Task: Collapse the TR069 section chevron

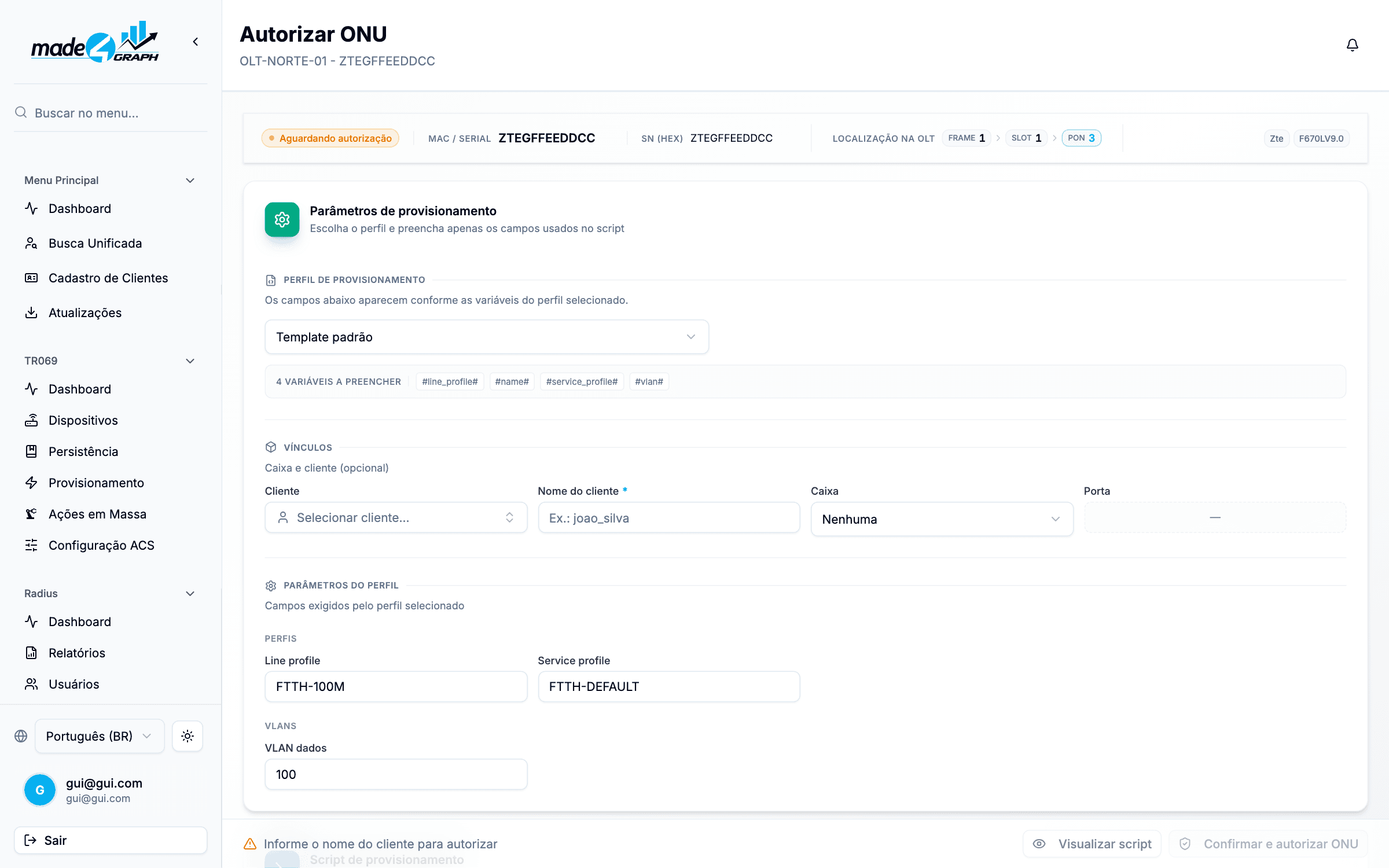Action: (190, 361)
